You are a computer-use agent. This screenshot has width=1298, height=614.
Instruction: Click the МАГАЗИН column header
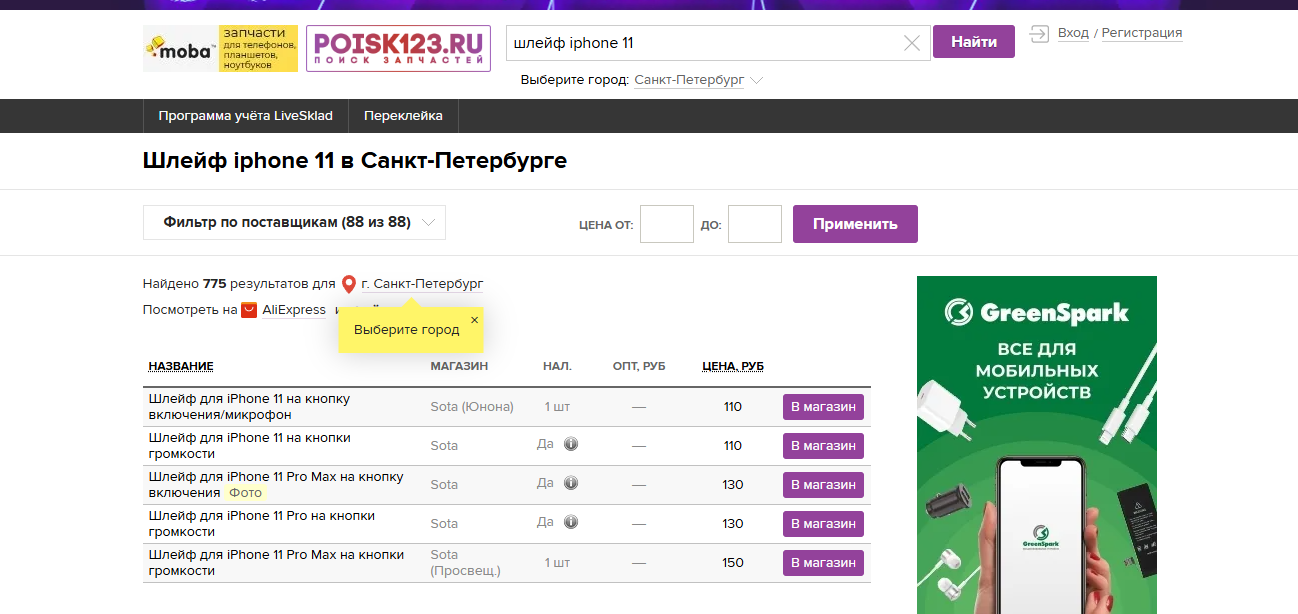pos(459,366)
